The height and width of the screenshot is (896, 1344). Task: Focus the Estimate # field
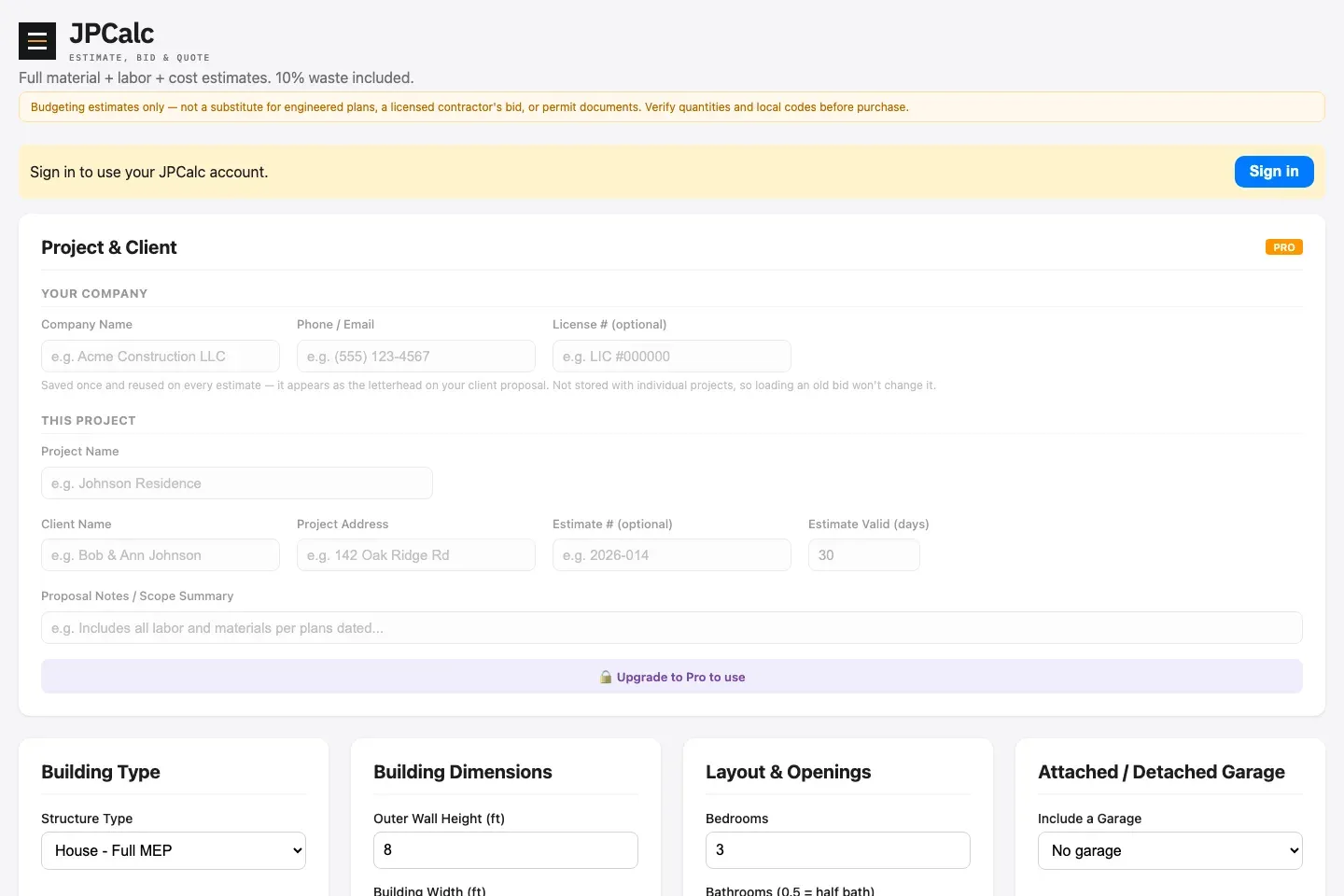pyautogui.click(x=672, y=555)
